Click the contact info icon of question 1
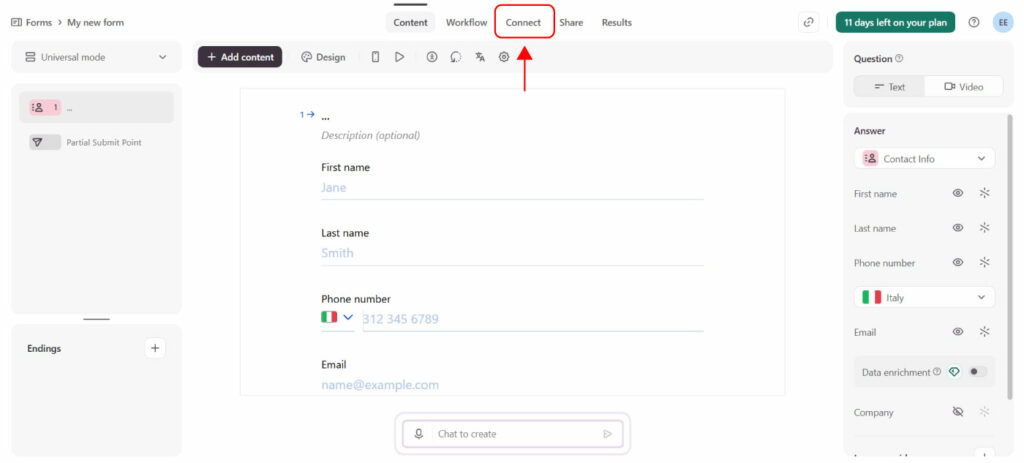This screenshot has width=1024, height=463. point(38,108)
